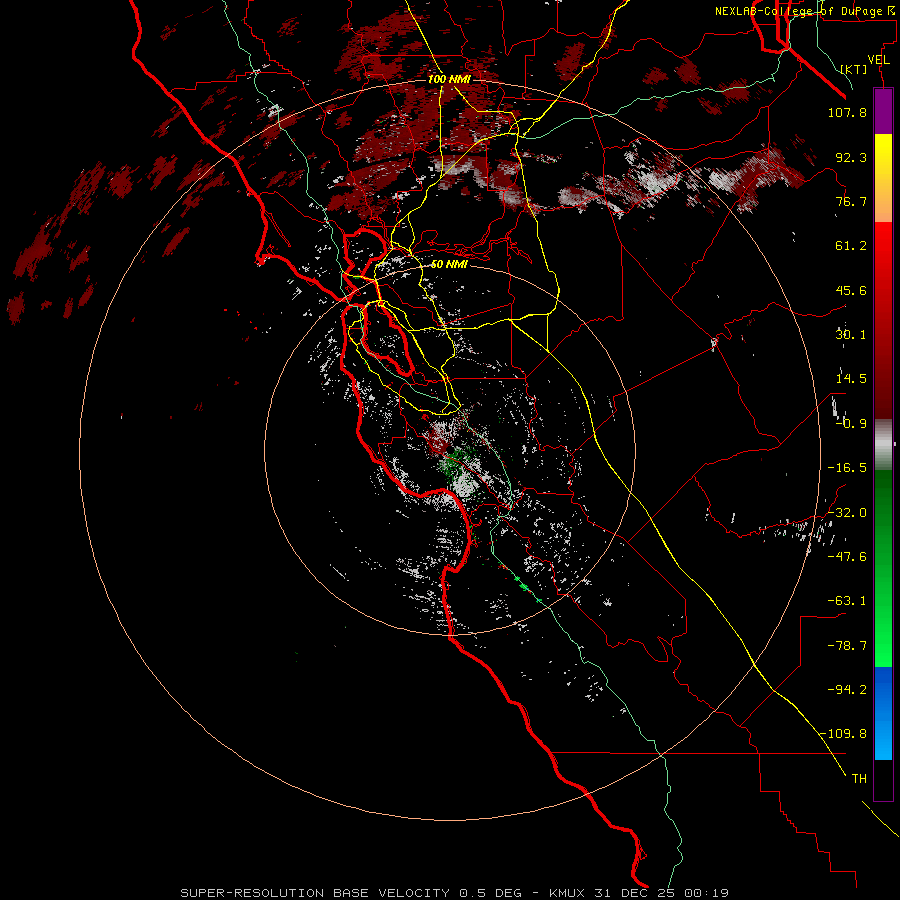Screen dimensions: 900x900
Task: Click the 30.1 velocity scale value
Action: [851, 335]
